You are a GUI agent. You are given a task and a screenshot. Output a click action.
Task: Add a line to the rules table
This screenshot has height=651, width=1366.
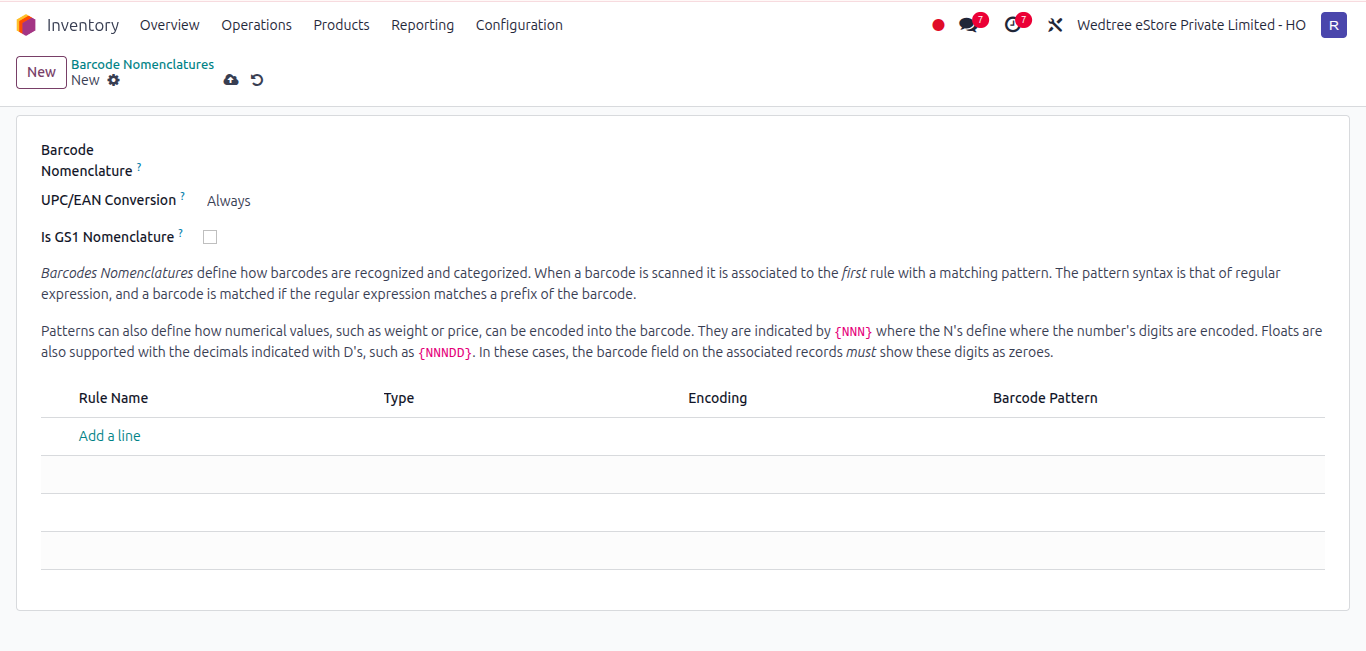click(110, 436)
